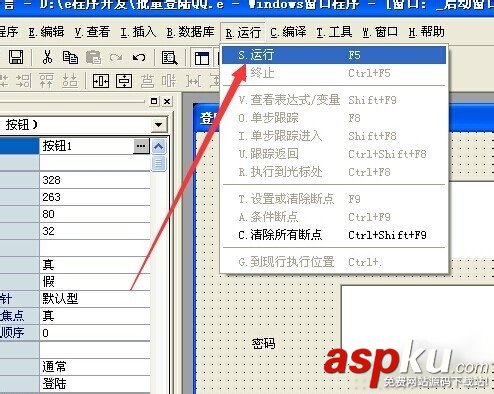494x394 pixels.
Task: Click the property value 登陆
Action: [x=95, y=384]
